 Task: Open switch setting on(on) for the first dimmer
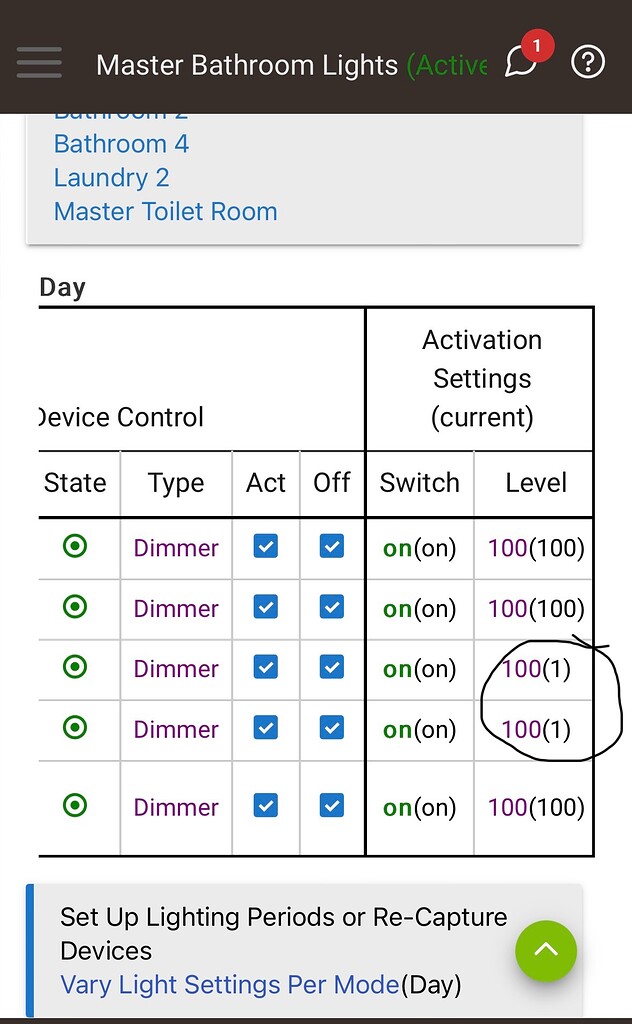(419, 547)
